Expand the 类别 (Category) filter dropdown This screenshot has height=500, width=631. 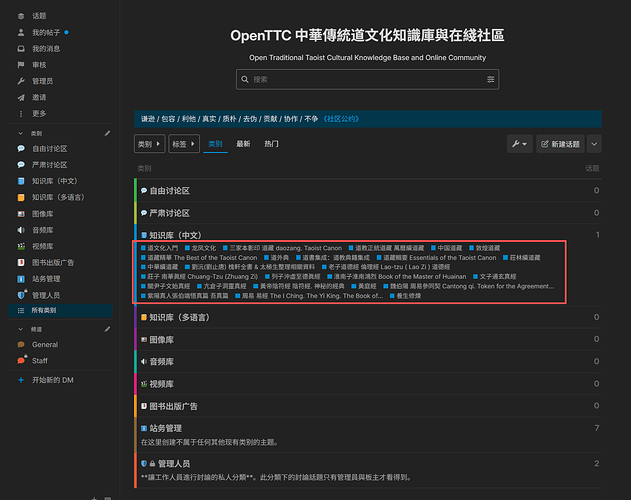tap(149, 145)
